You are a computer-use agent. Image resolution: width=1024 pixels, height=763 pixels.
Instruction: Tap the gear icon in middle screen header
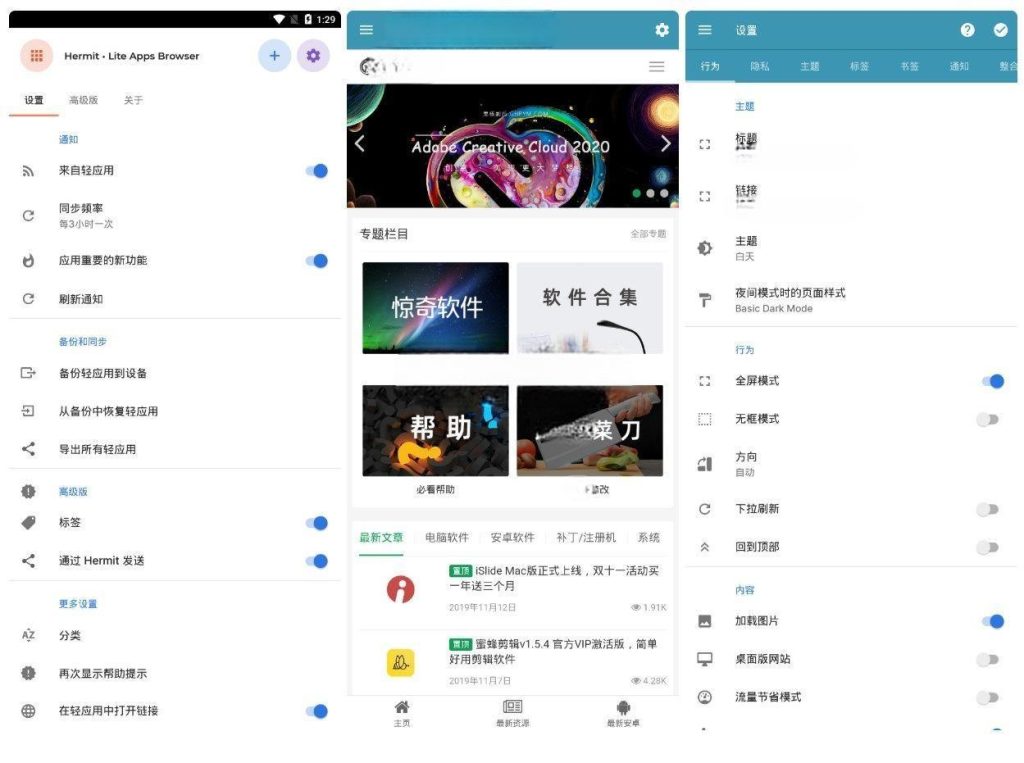pyautogui.click(x=662, y=29)
